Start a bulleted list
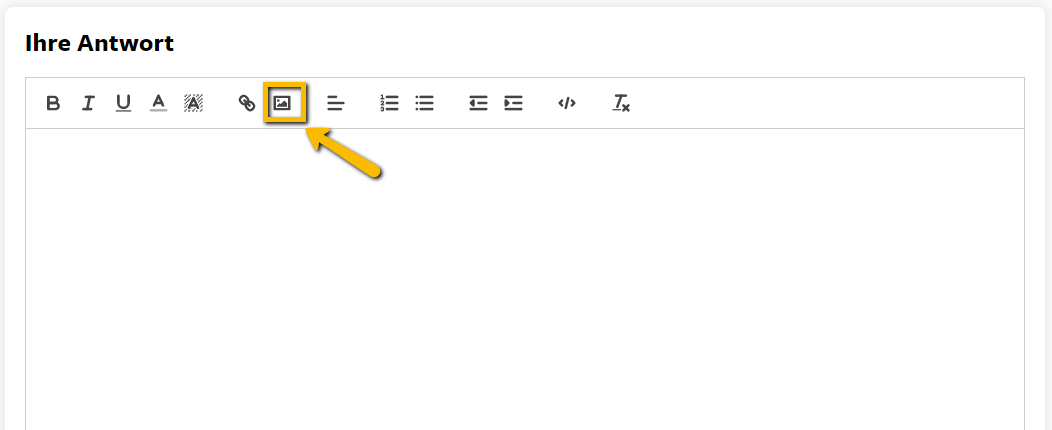 coord(424,103)
